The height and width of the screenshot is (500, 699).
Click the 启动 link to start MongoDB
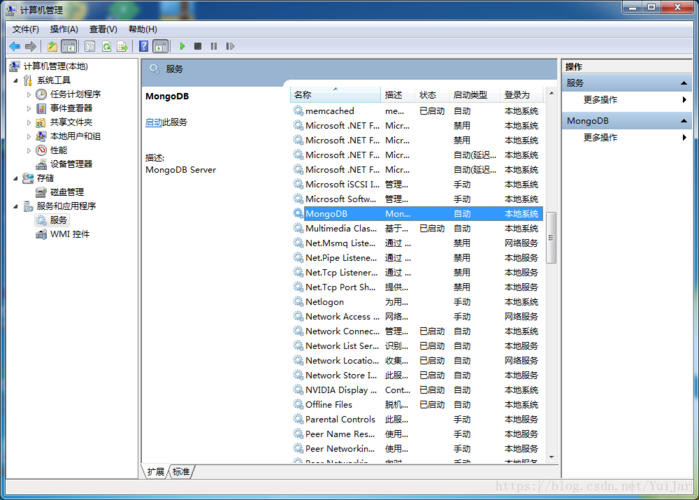coord(153,122)
